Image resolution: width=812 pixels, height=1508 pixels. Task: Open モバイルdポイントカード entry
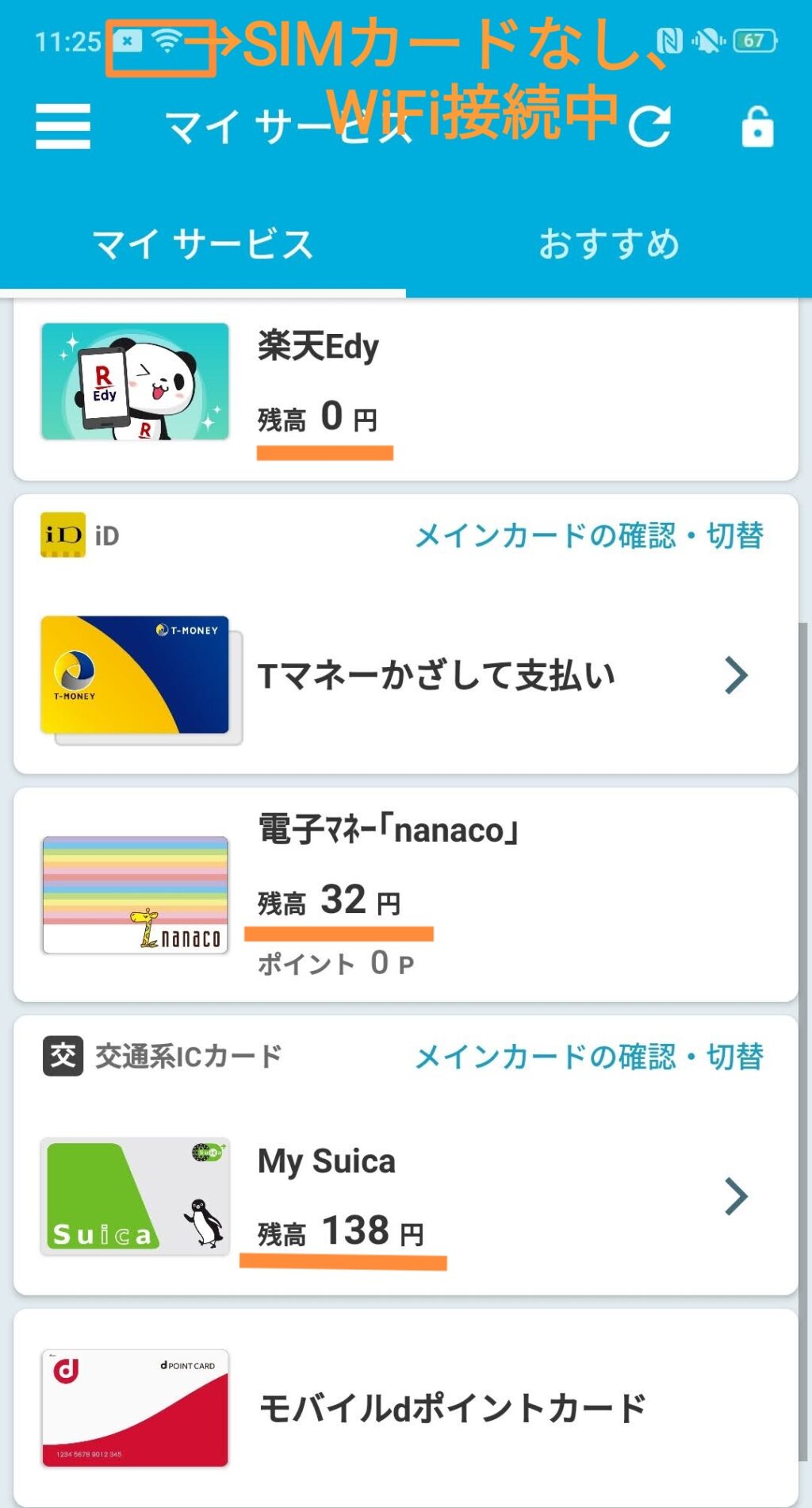[x=452, y=1409]
